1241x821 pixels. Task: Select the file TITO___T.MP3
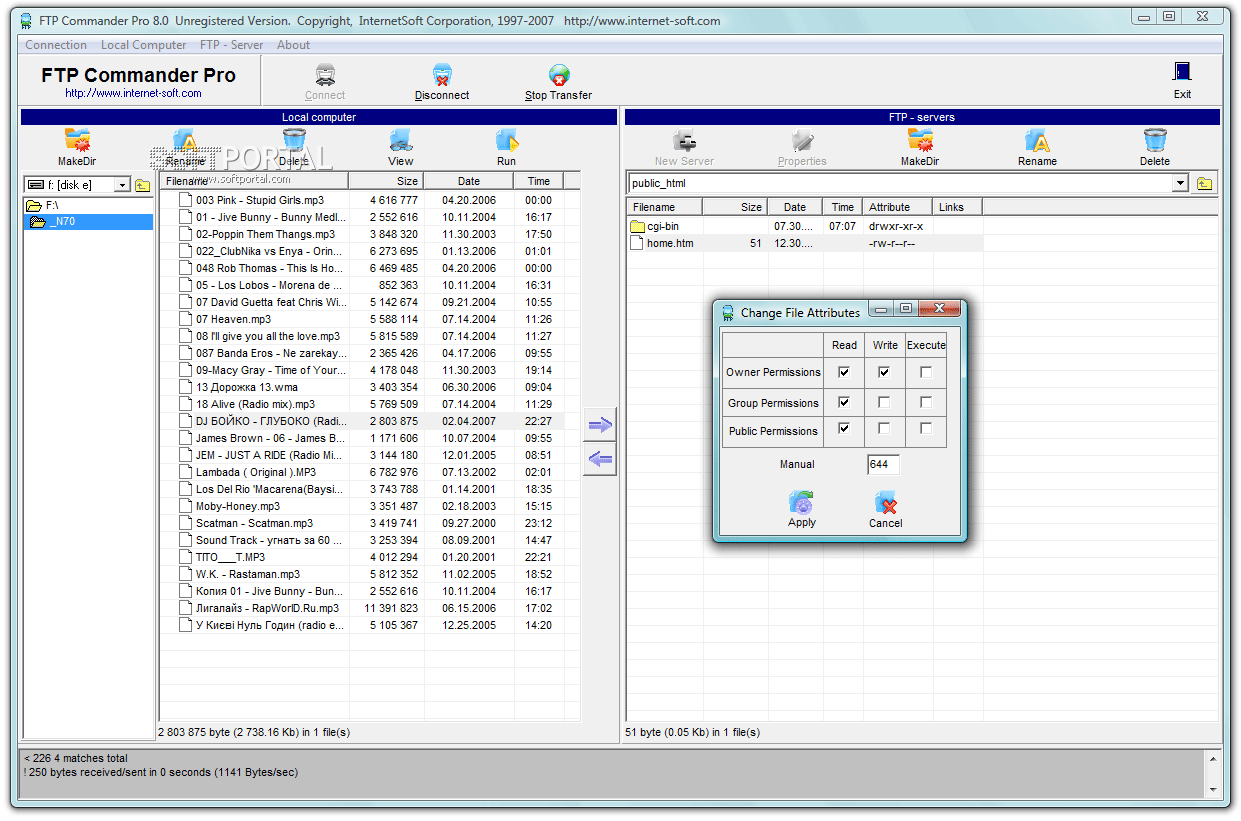pyautogui.click(x=230, y=557)
